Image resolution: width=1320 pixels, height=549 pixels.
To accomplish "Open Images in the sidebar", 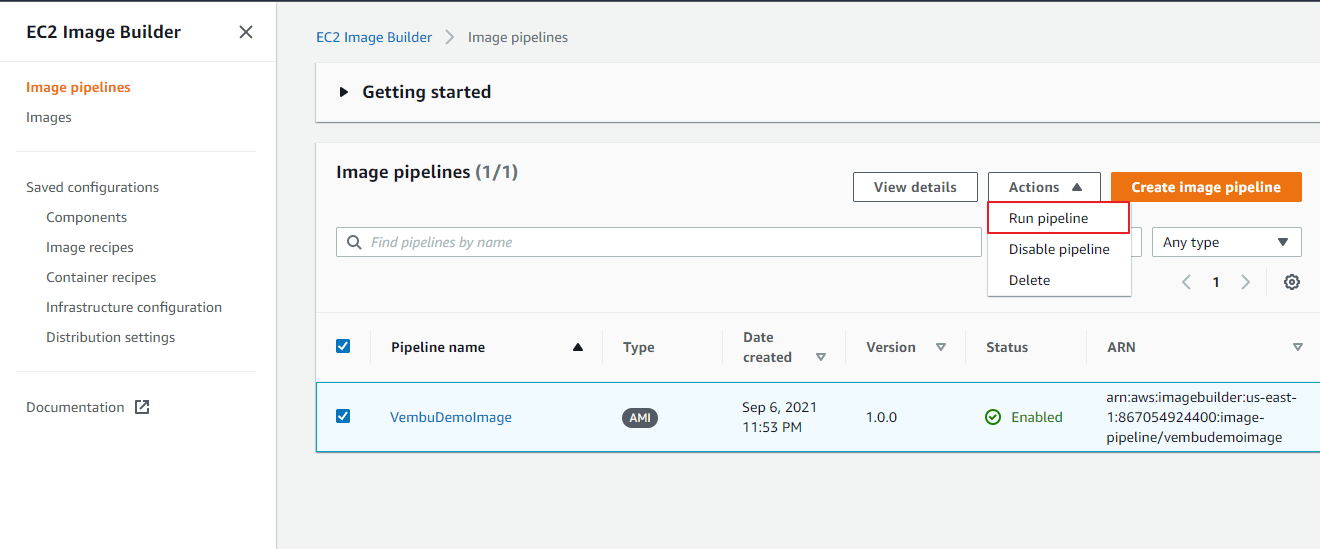I will click(x=49, y=117).
